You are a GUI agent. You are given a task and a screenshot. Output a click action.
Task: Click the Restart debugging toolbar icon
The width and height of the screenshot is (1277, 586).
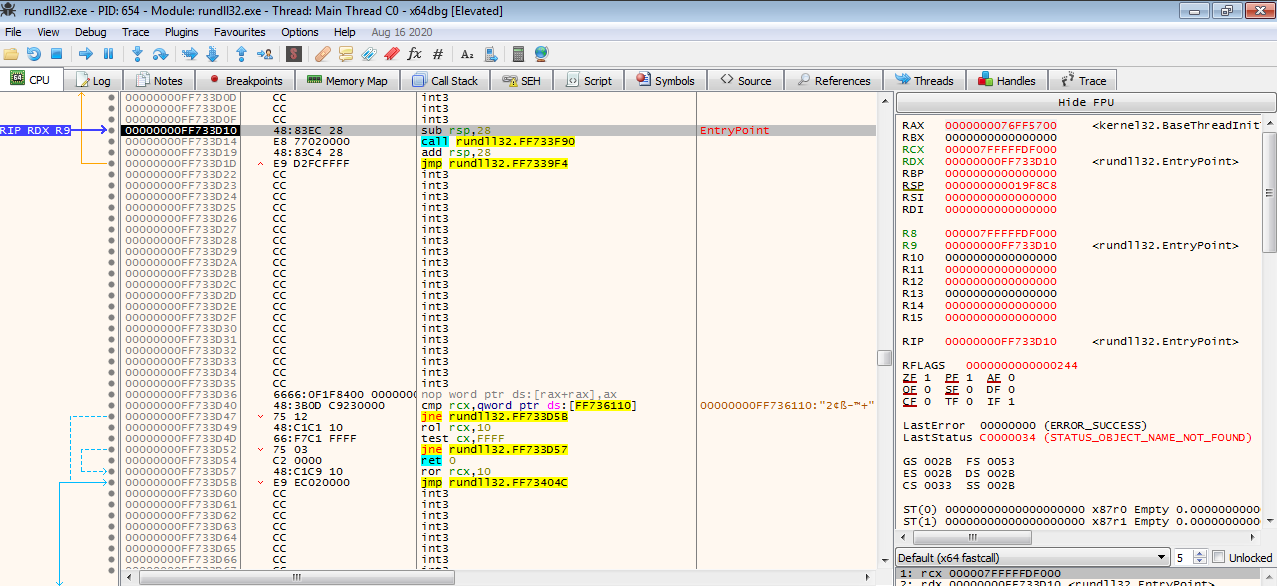(34, 54)
